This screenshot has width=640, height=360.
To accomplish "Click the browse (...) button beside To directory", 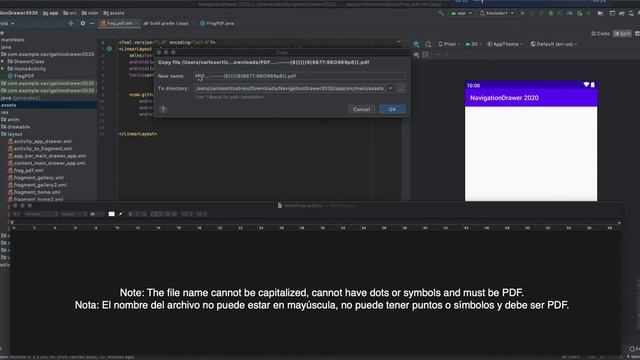I will (401, 89).
